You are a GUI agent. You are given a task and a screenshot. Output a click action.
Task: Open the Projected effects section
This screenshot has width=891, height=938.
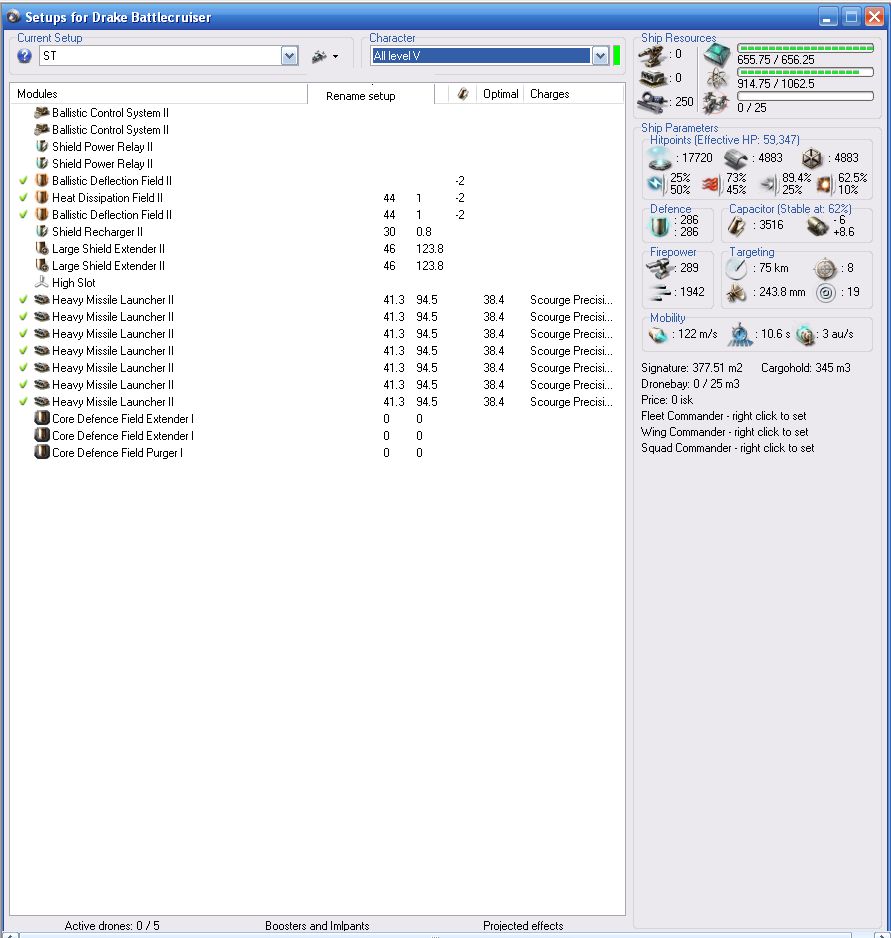click(523, 925)
